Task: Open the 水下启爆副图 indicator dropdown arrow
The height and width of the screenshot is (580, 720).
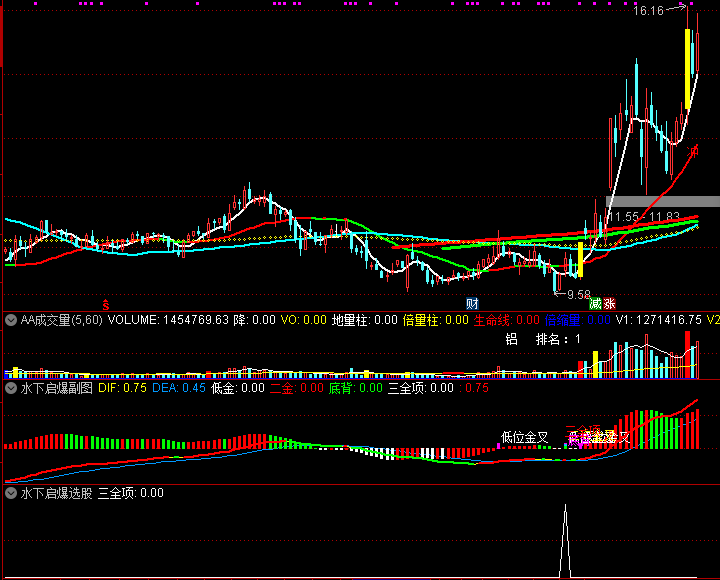Action: point(11,389)
